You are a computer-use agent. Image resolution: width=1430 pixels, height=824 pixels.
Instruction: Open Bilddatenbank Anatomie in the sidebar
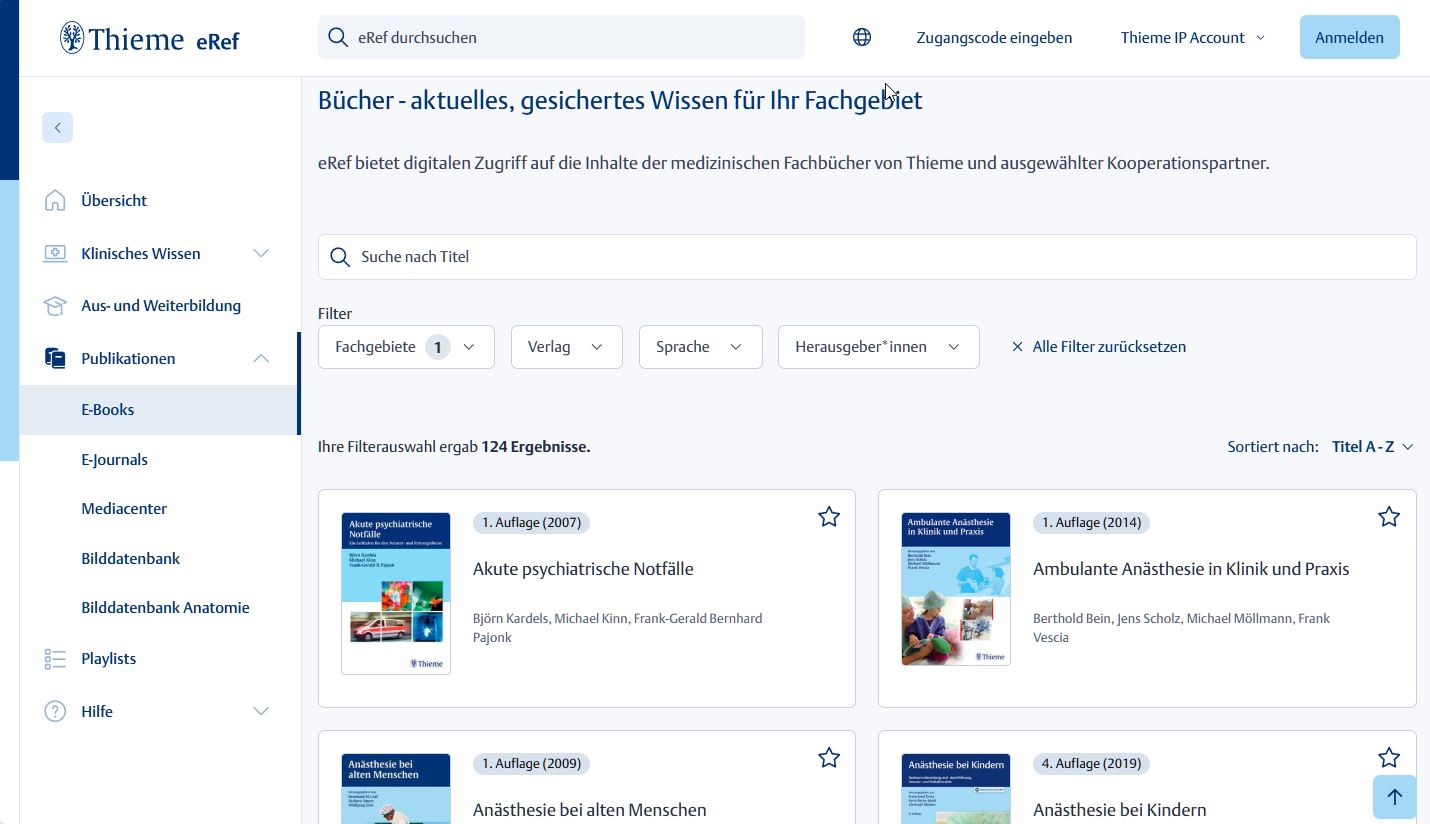(165, 608)
